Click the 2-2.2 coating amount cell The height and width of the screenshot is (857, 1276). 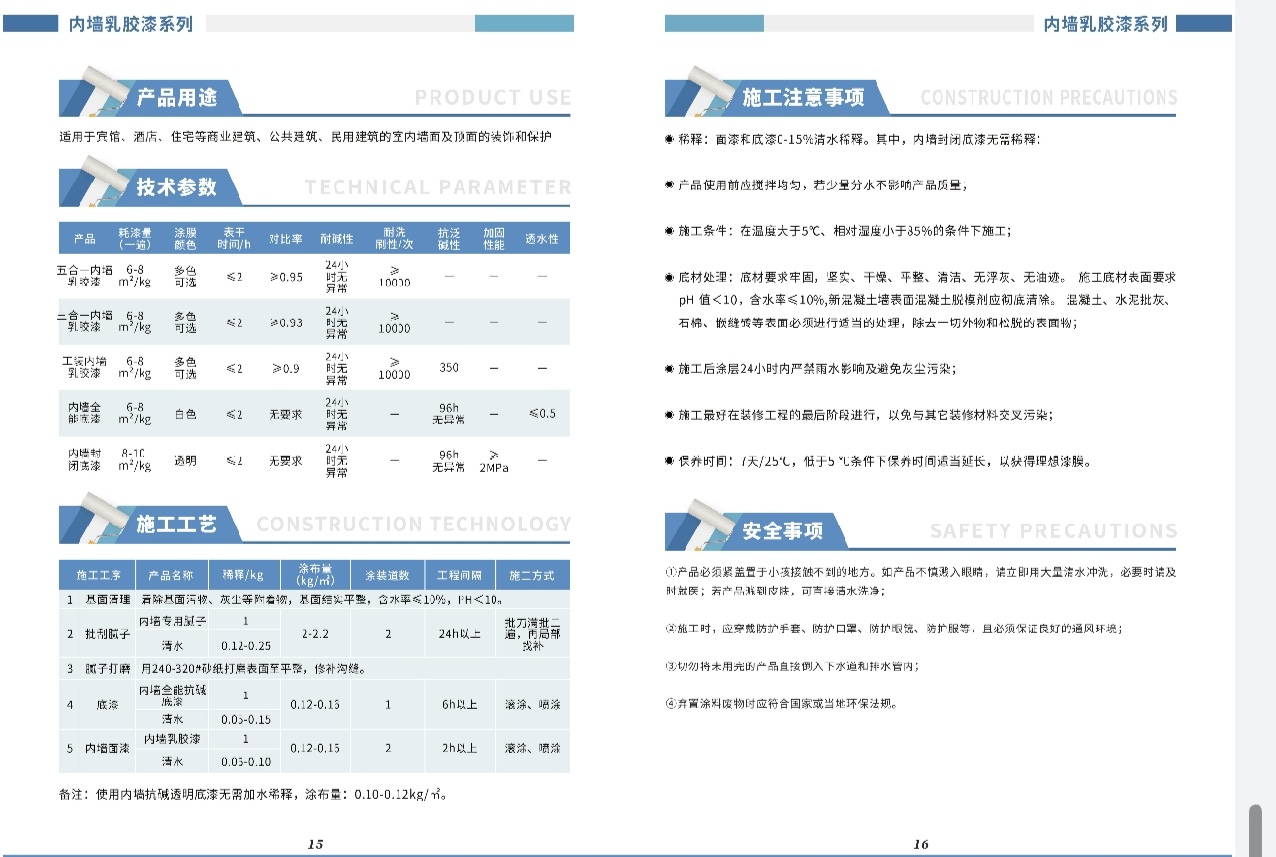point(316,634)
